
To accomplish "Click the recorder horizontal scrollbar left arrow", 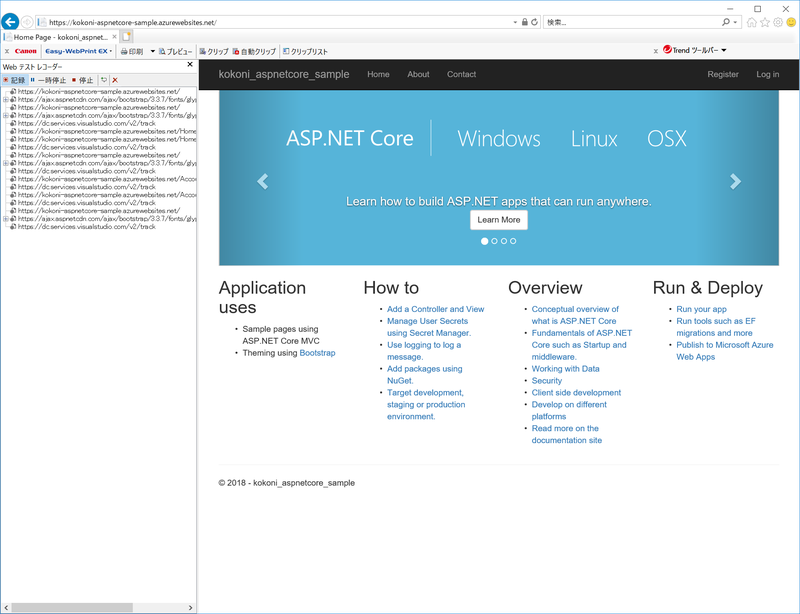I will pyautogui.click(x=6, y=607).
